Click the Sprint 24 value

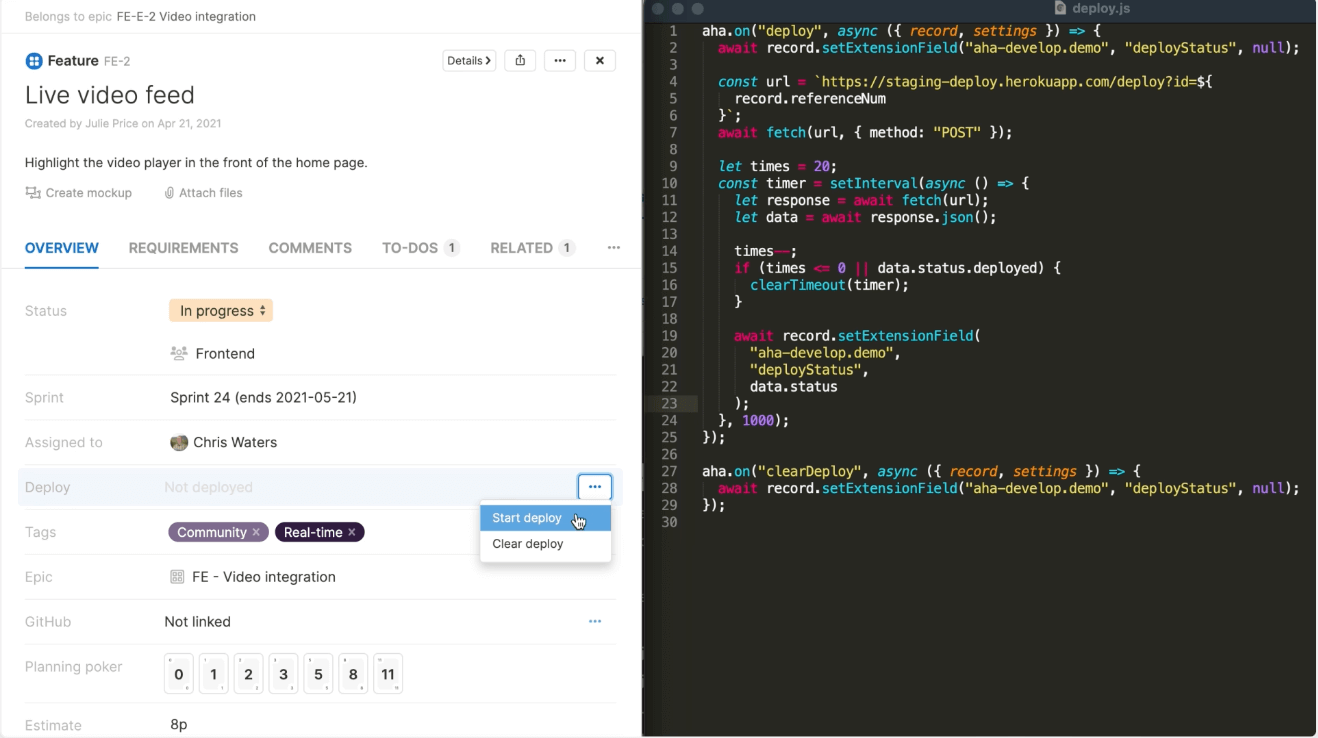coord(263,398)
